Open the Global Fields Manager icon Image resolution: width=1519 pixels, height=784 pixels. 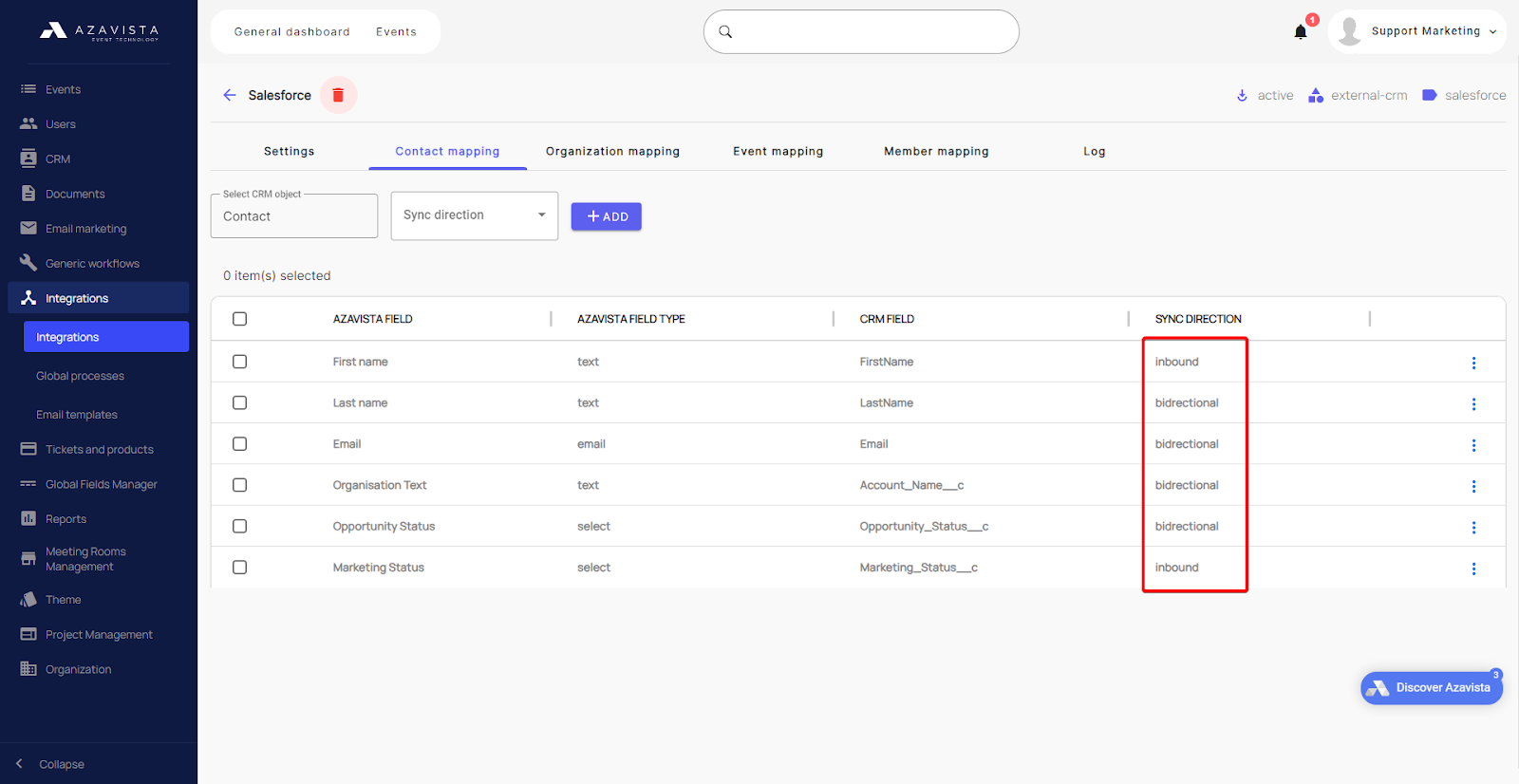pos(28,484)
